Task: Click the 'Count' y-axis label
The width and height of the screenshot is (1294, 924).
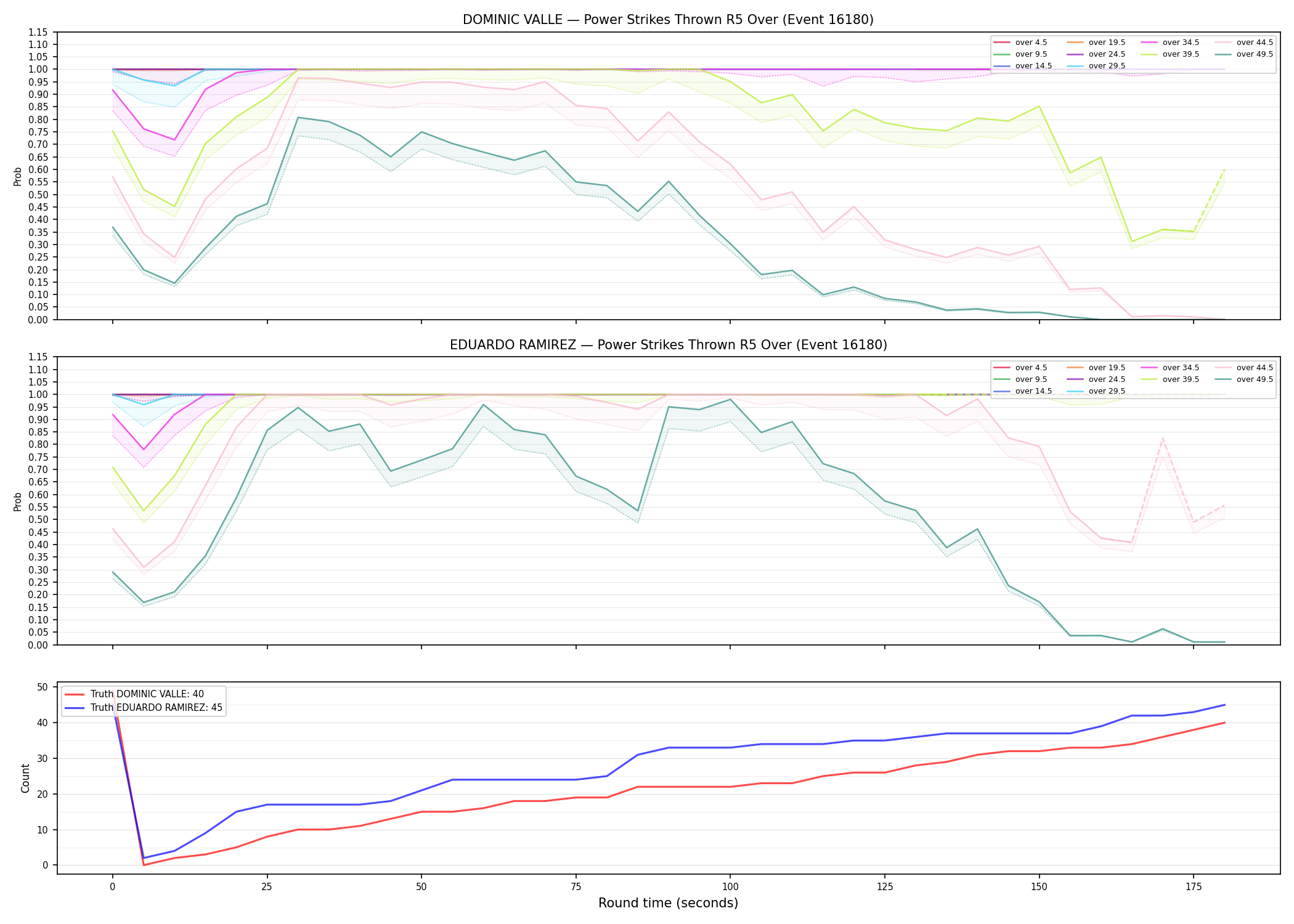Action: [x=25, y=778]
